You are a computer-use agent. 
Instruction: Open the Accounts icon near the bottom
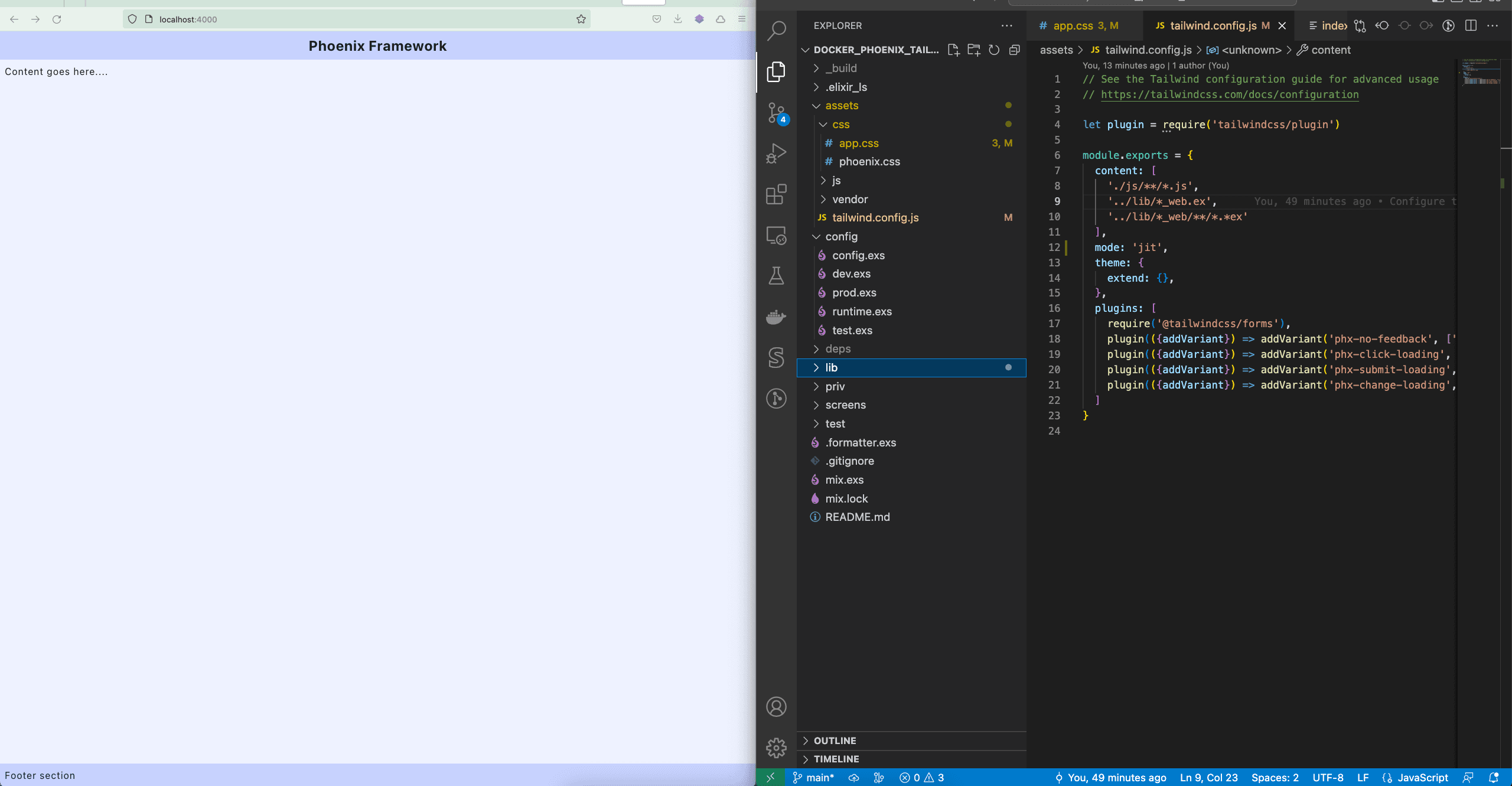tap(775, 706)
